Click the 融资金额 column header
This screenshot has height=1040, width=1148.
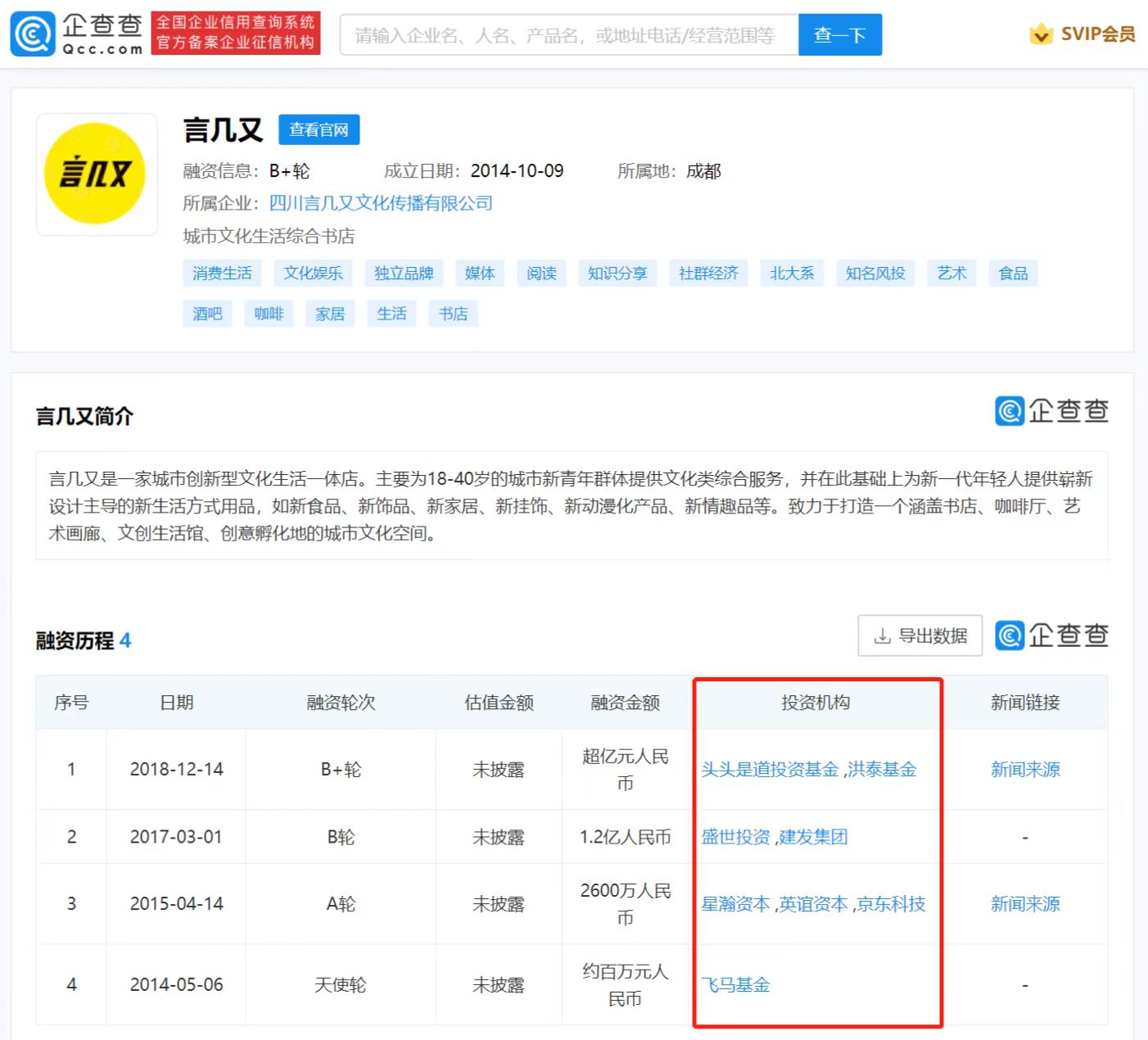[626, 703]
